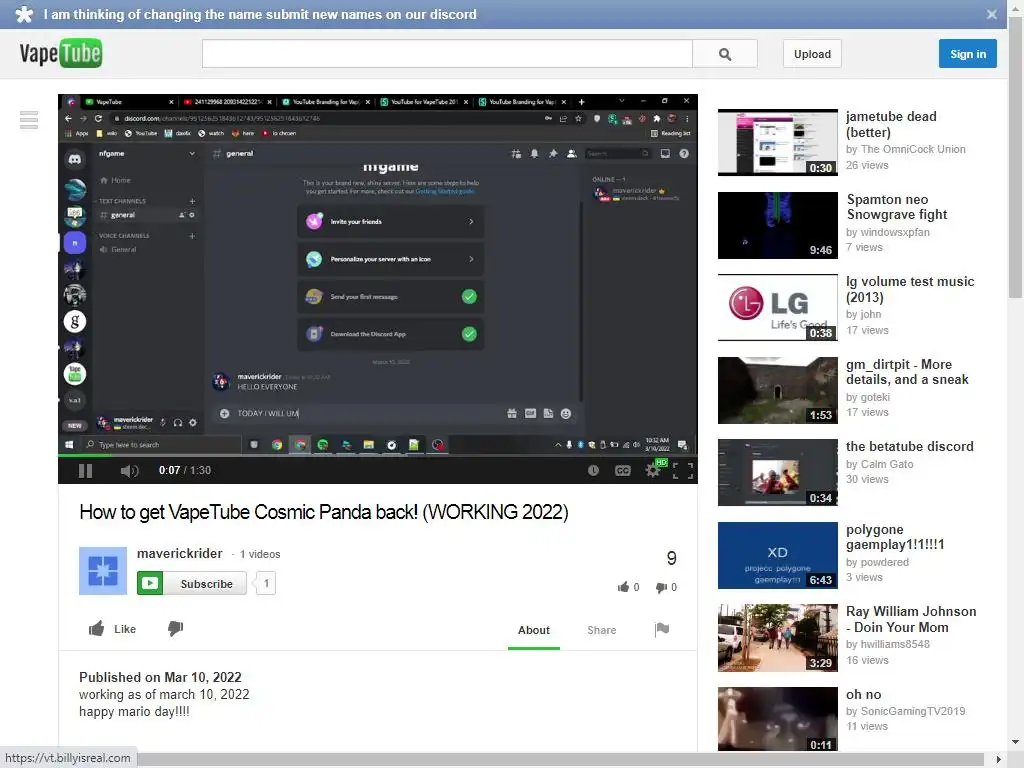The image size is (1024, 768).
Task: Click maverickrider channel avatar
Action: click(x=103, y=571)
